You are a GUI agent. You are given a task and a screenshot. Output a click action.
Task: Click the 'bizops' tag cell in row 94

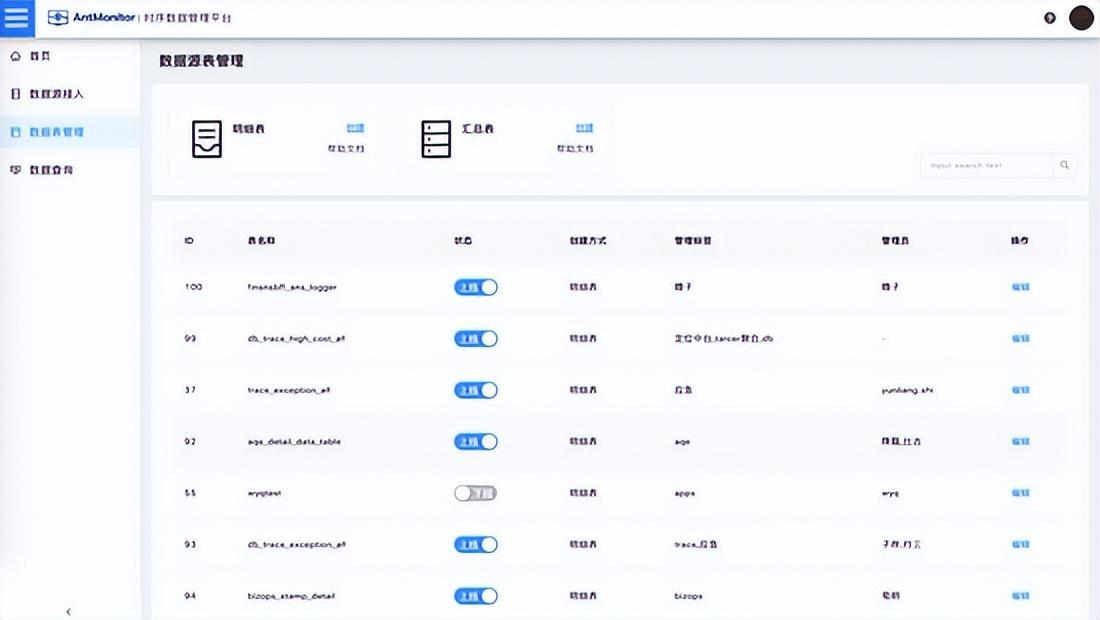pos(688,596)
